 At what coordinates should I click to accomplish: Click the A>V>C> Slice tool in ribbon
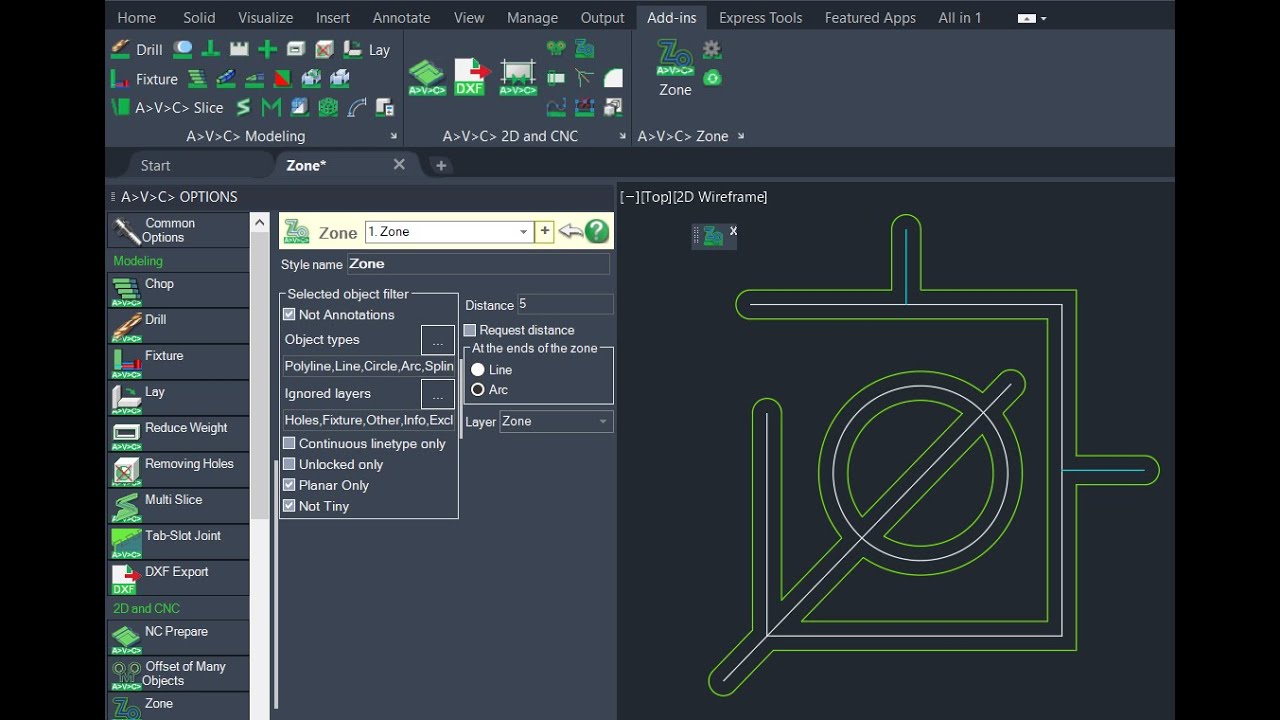(167, 107)
